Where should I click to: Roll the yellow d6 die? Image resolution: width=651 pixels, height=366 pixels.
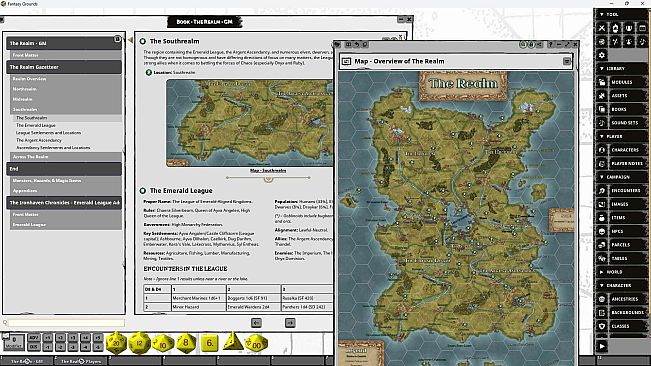[210, 343]
